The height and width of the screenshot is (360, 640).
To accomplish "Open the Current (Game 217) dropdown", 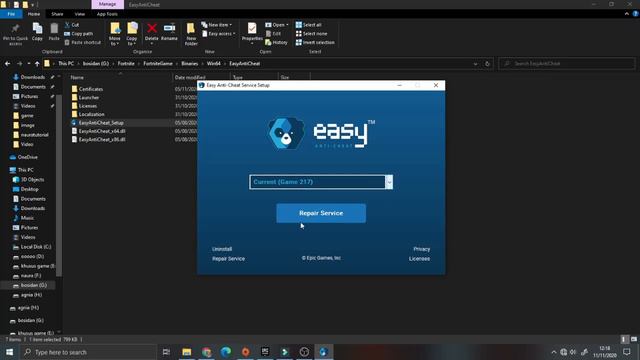I will [389, 182].
